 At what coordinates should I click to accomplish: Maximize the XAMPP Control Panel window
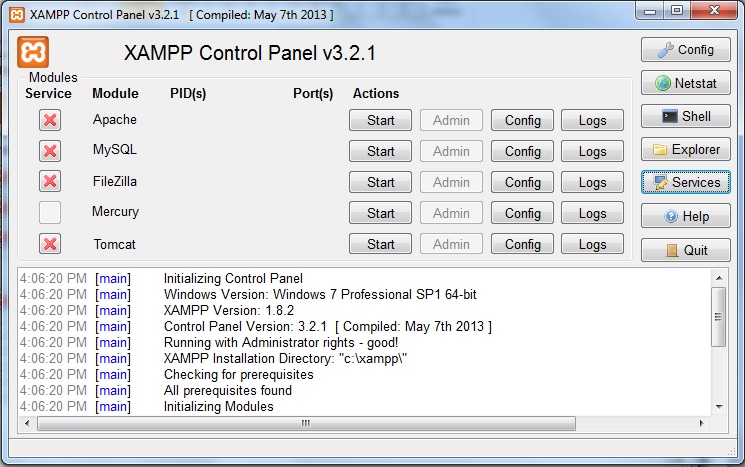[x=677, y=10]
